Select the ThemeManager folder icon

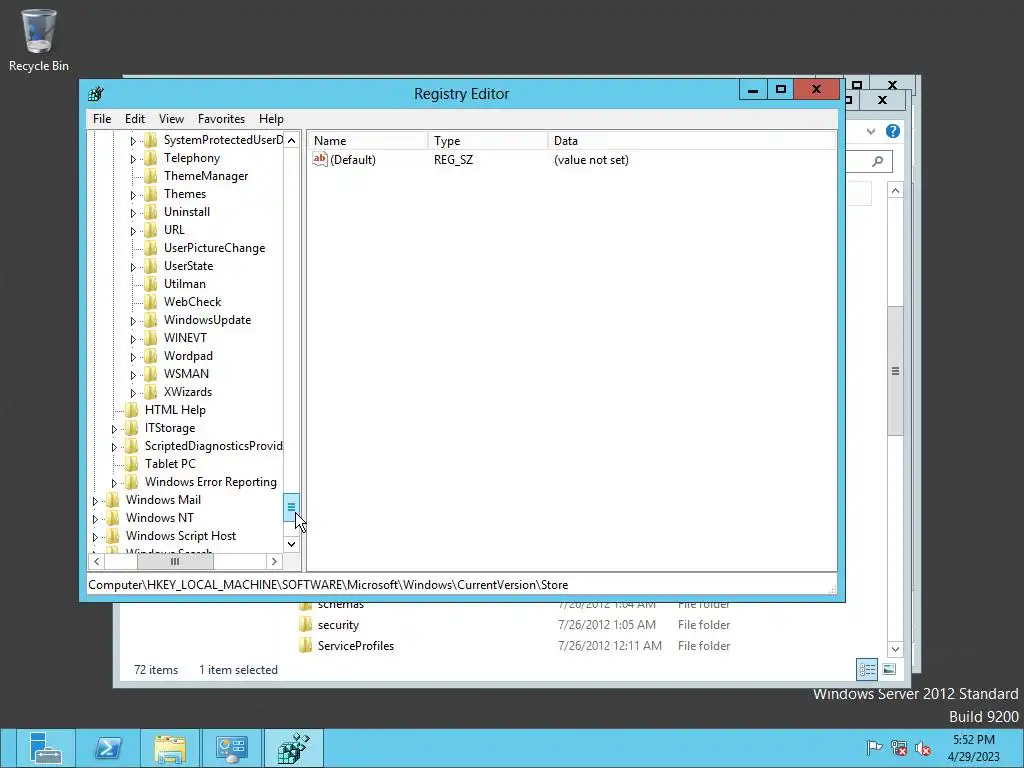[150, 176]
